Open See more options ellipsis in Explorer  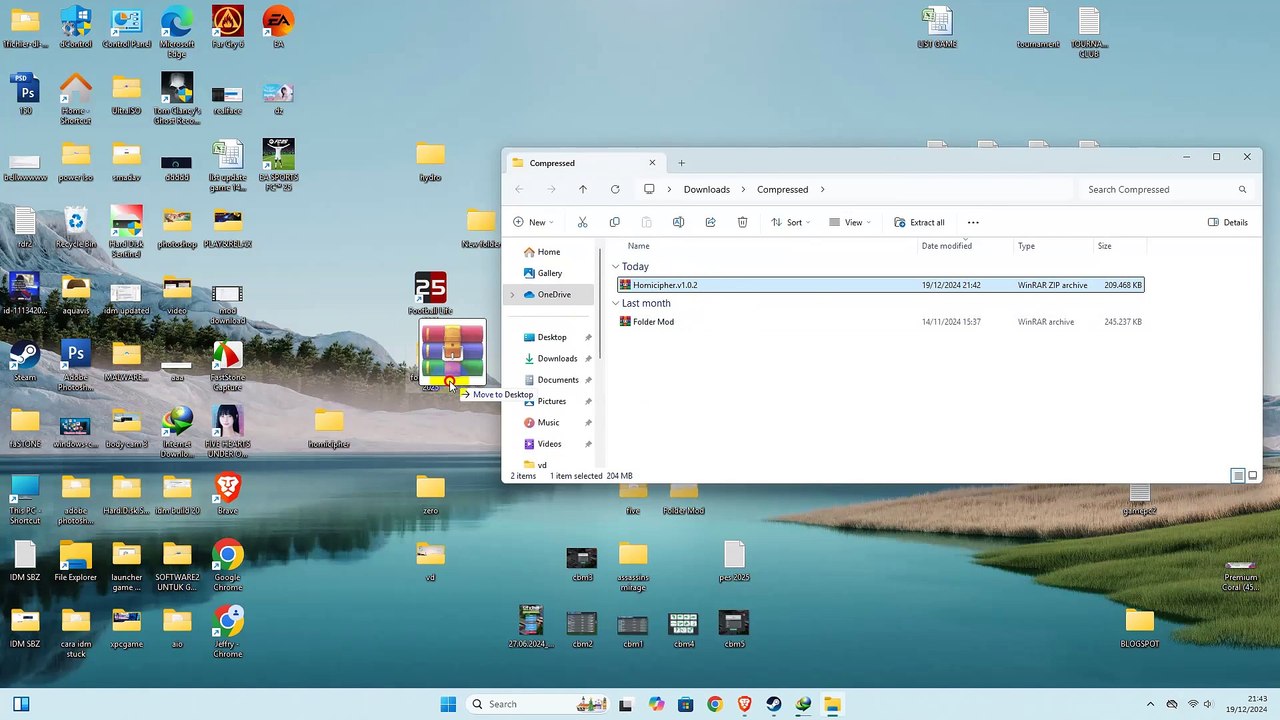coord(973,222)
